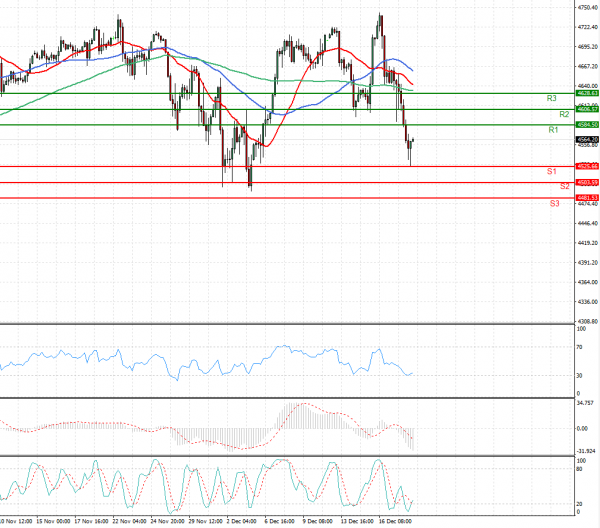
Task: Click the 4336.00 price axis value
Action: [x=588, y=302]
